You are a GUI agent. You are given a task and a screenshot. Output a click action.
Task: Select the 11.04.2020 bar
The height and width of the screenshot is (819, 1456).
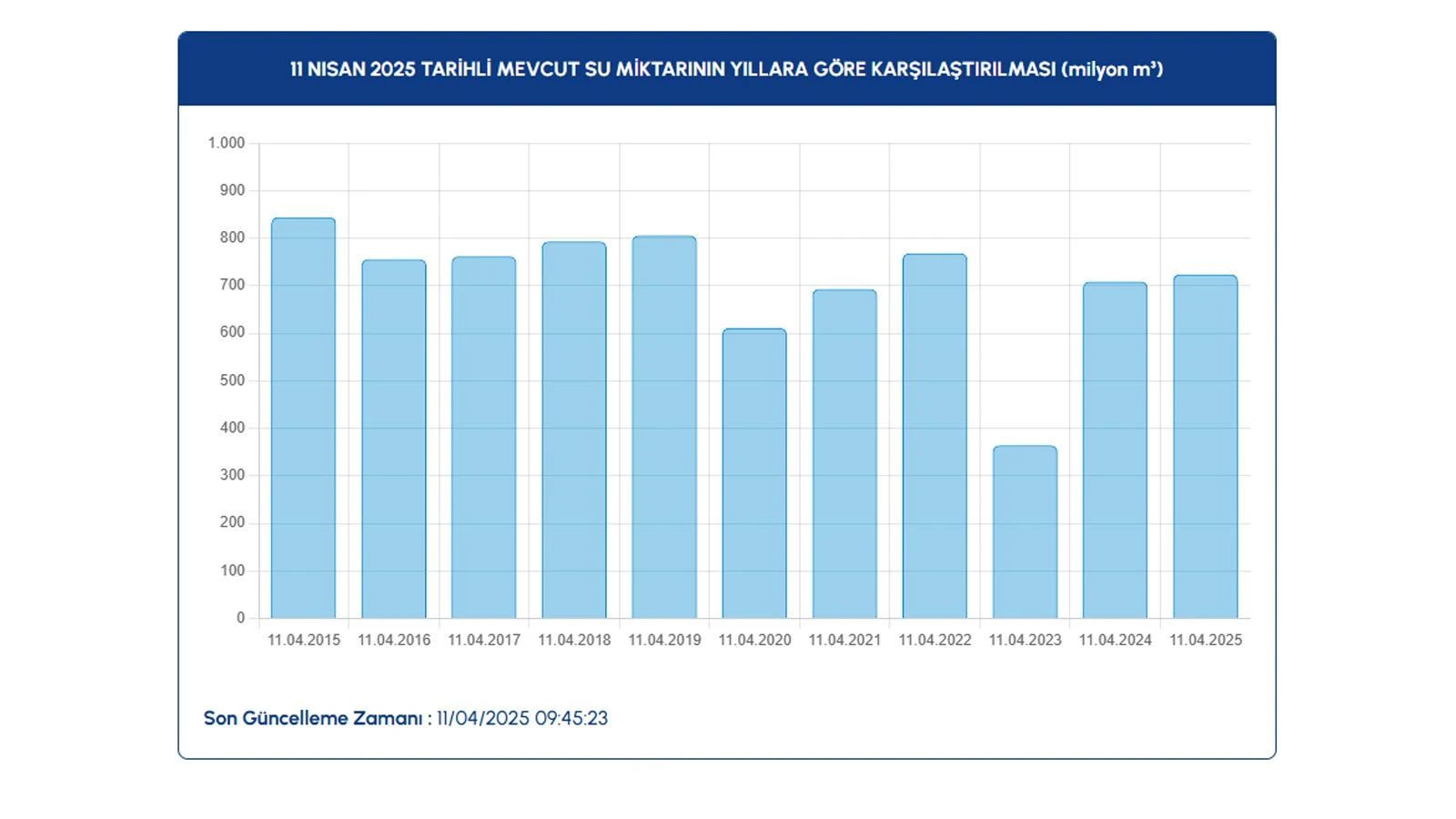click(754, 473)
